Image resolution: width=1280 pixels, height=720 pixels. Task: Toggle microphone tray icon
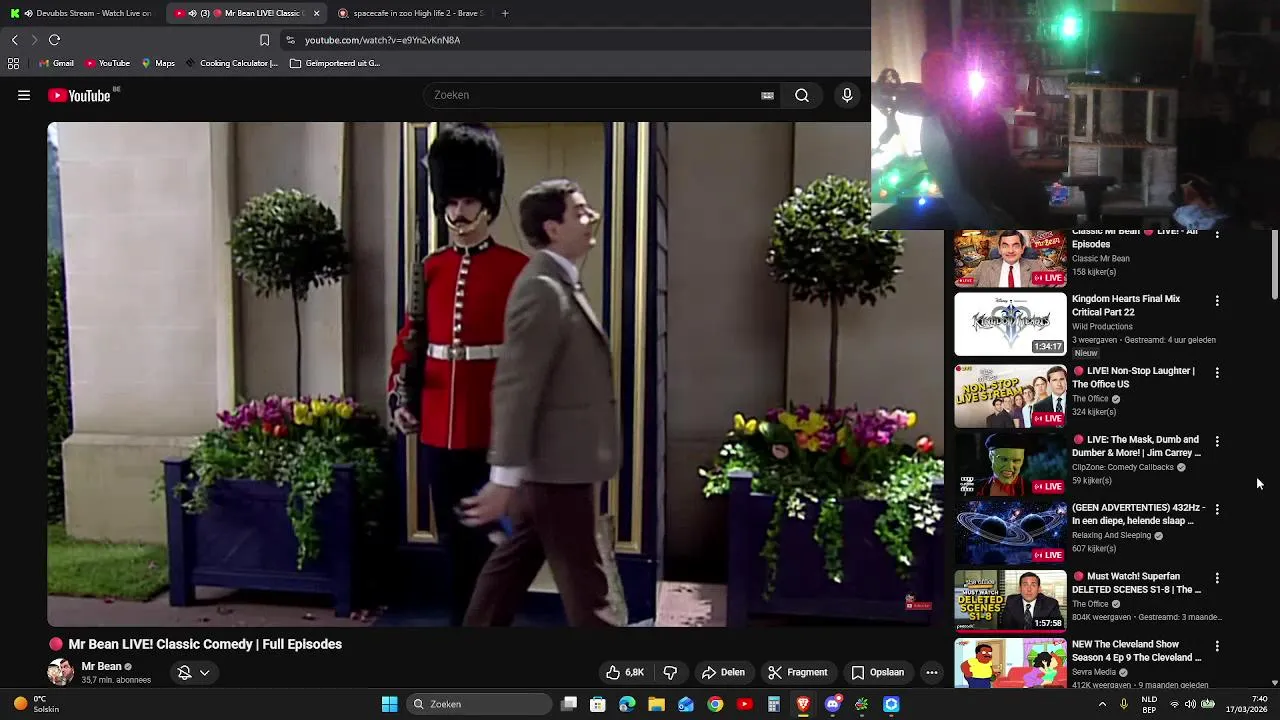click(1124, 704)
